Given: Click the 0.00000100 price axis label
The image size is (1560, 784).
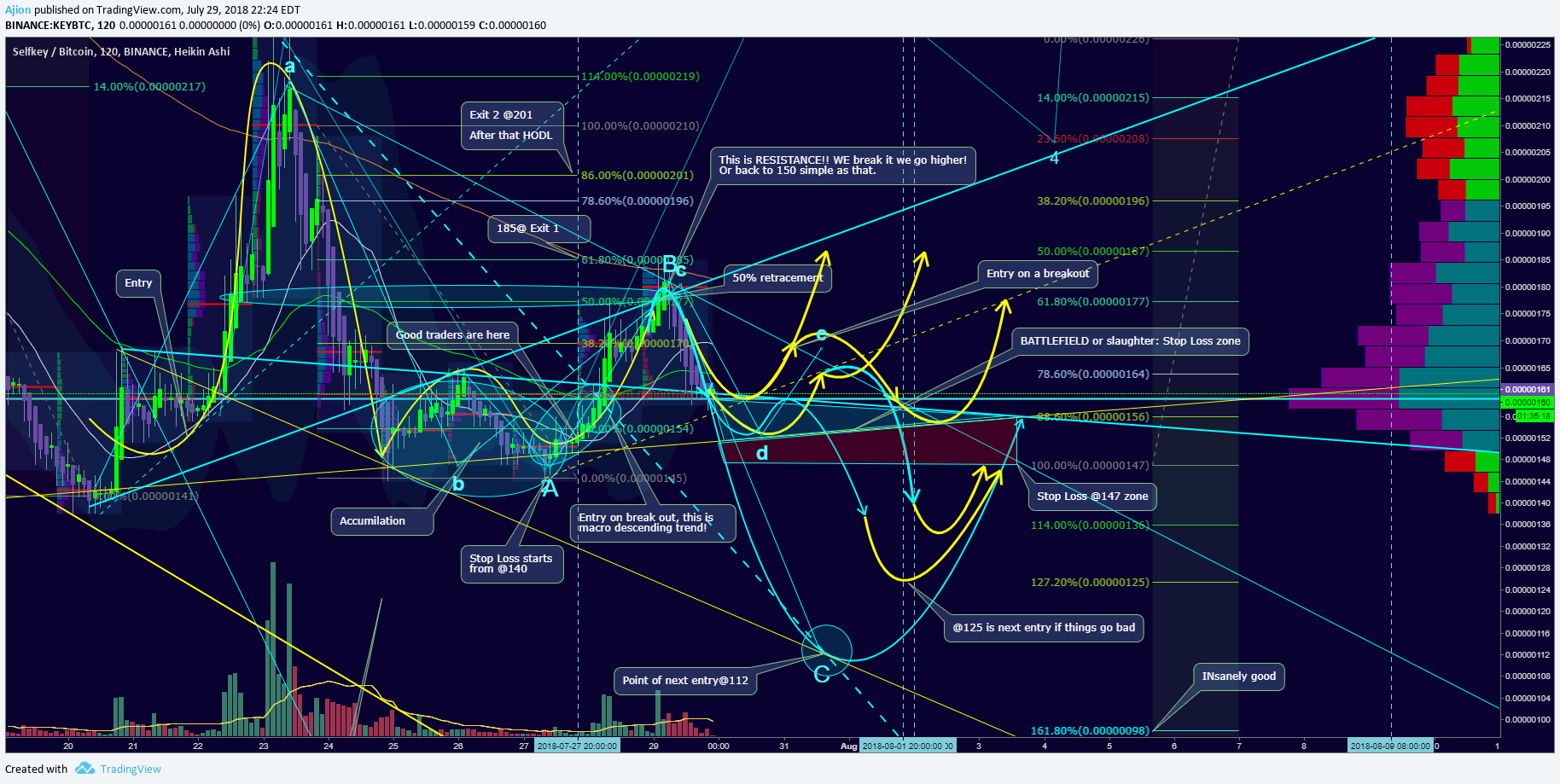Looking at the screenshot, I should [x=1528, y=720].
